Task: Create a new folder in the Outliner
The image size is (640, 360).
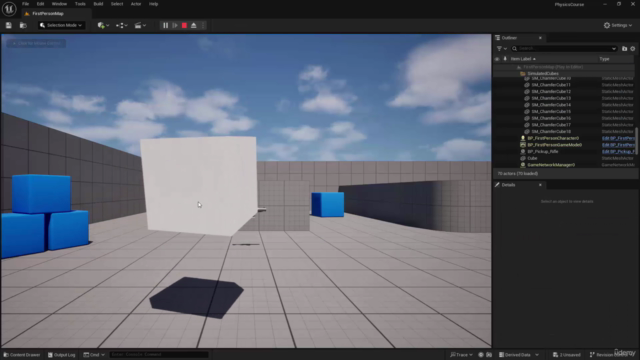Action: click(x=624, y=49)
